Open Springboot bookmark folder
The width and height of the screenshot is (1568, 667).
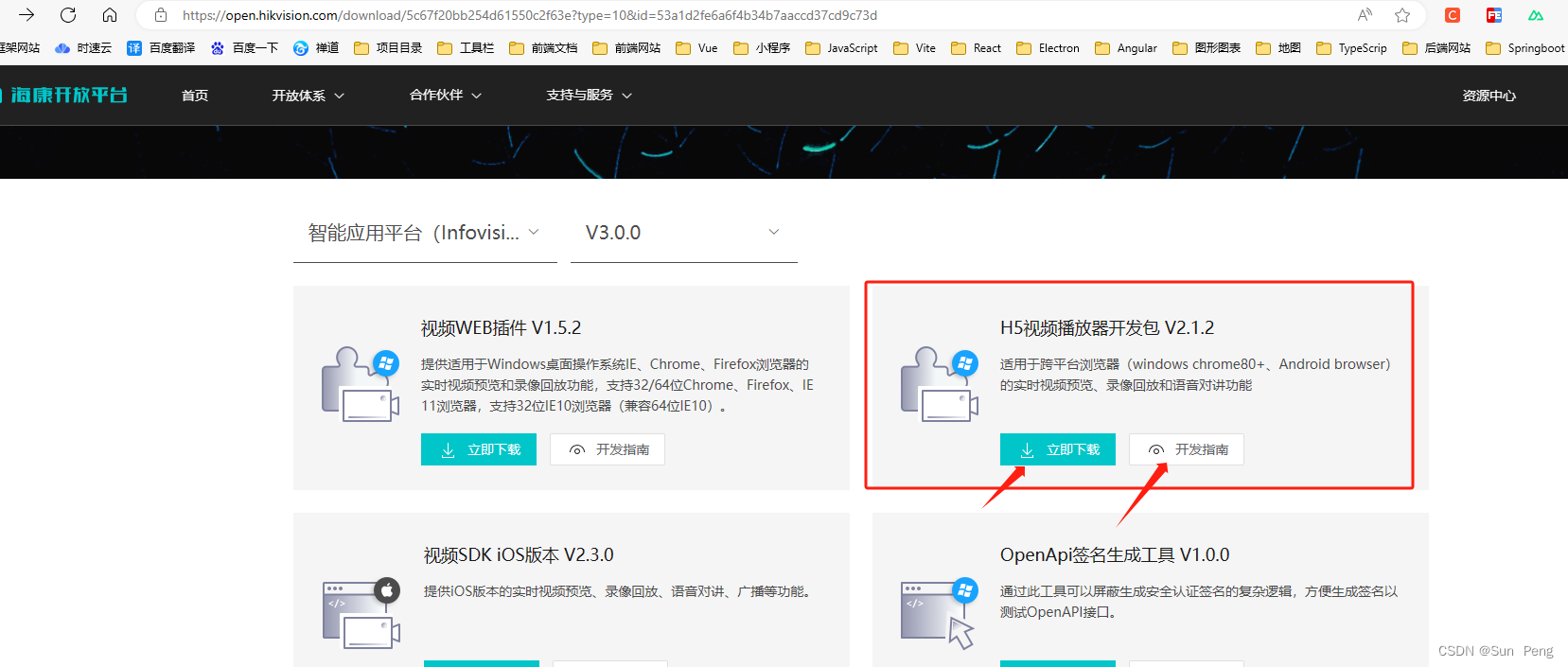(1525, 48)
